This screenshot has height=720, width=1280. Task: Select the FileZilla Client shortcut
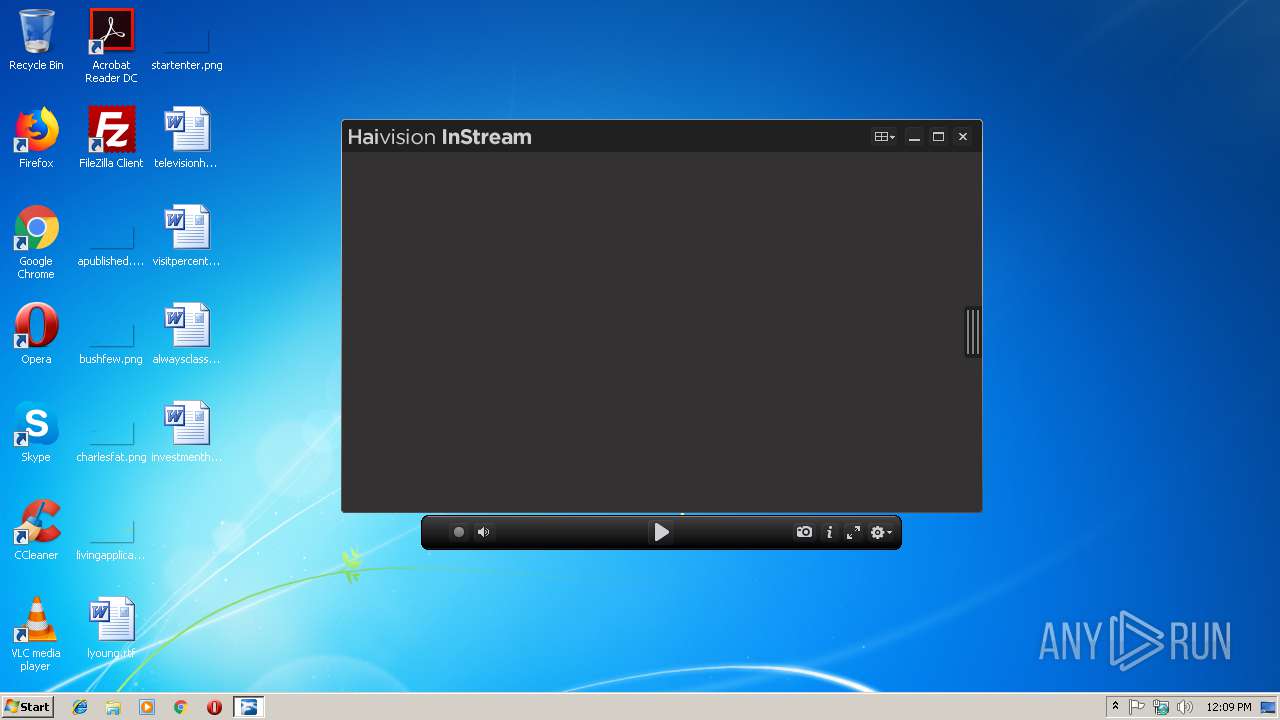[x=111, y=138]
